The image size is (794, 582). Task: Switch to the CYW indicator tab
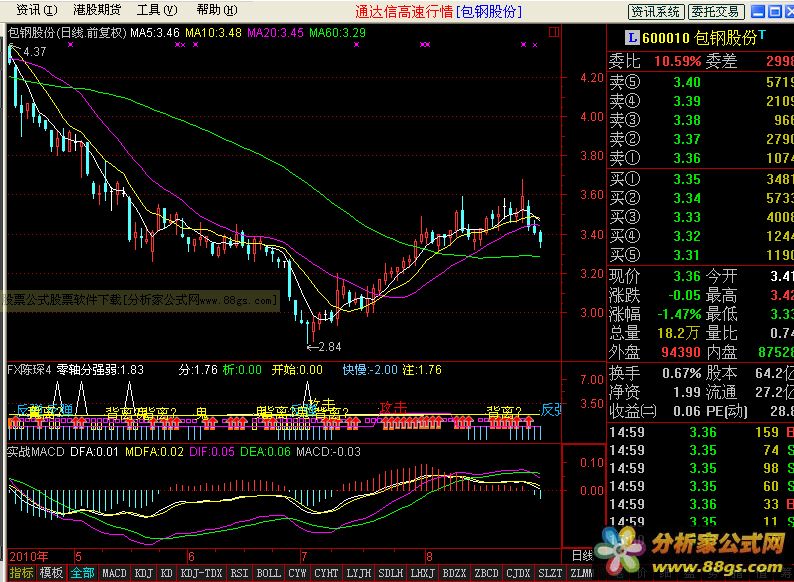tap(297, 573)
